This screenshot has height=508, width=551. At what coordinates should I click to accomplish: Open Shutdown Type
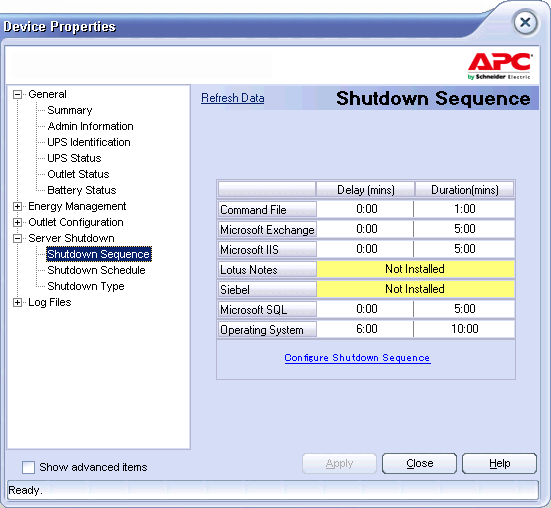86,286
